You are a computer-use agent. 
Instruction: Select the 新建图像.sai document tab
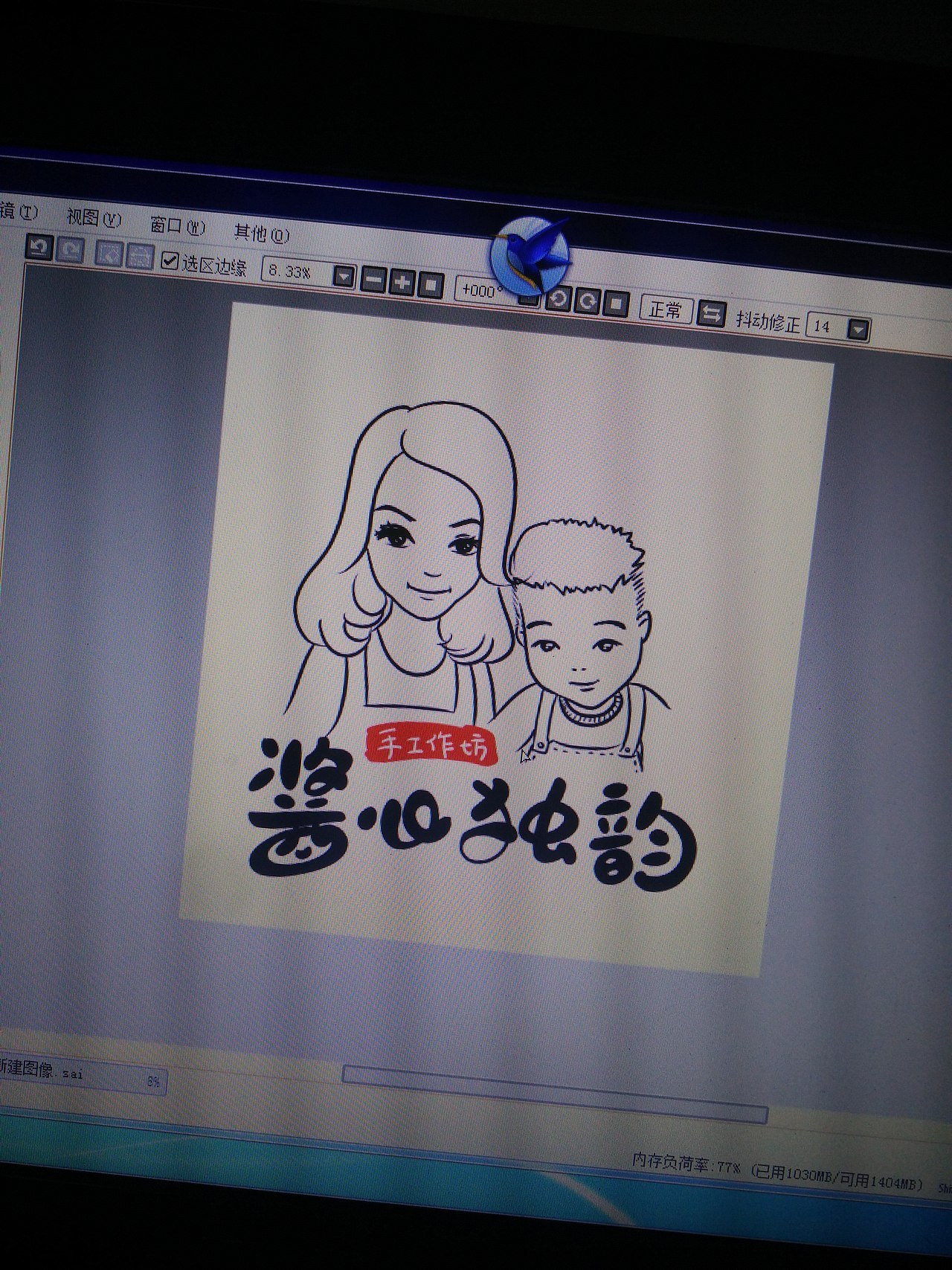point(82,1074)
